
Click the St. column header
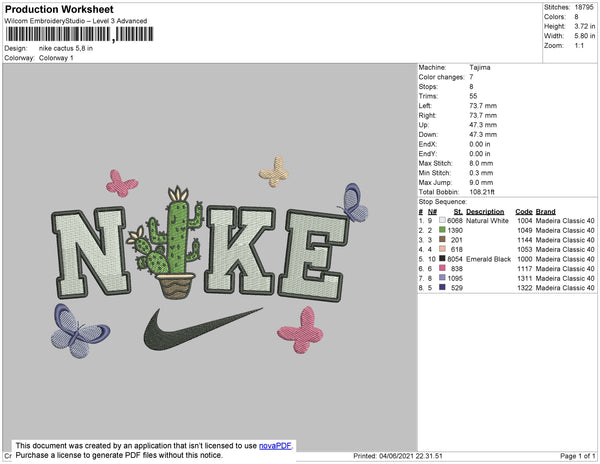[458, 212]
